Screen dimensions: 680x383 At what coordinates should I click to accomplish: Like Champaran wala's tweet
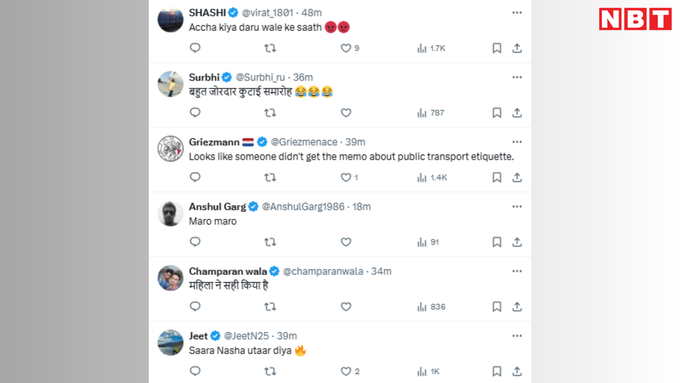click(x=346, y=307)
